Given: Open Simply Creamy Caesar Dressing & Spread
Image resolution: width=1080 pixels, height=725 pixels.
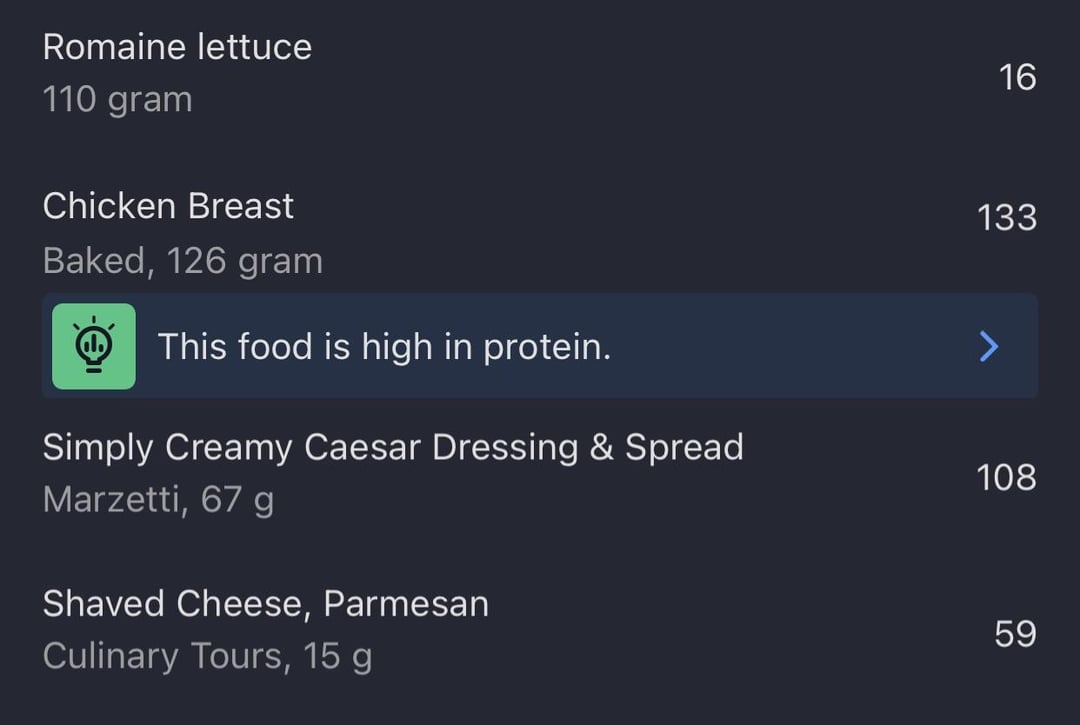Looking at the screenshot, I should [393, 447].
